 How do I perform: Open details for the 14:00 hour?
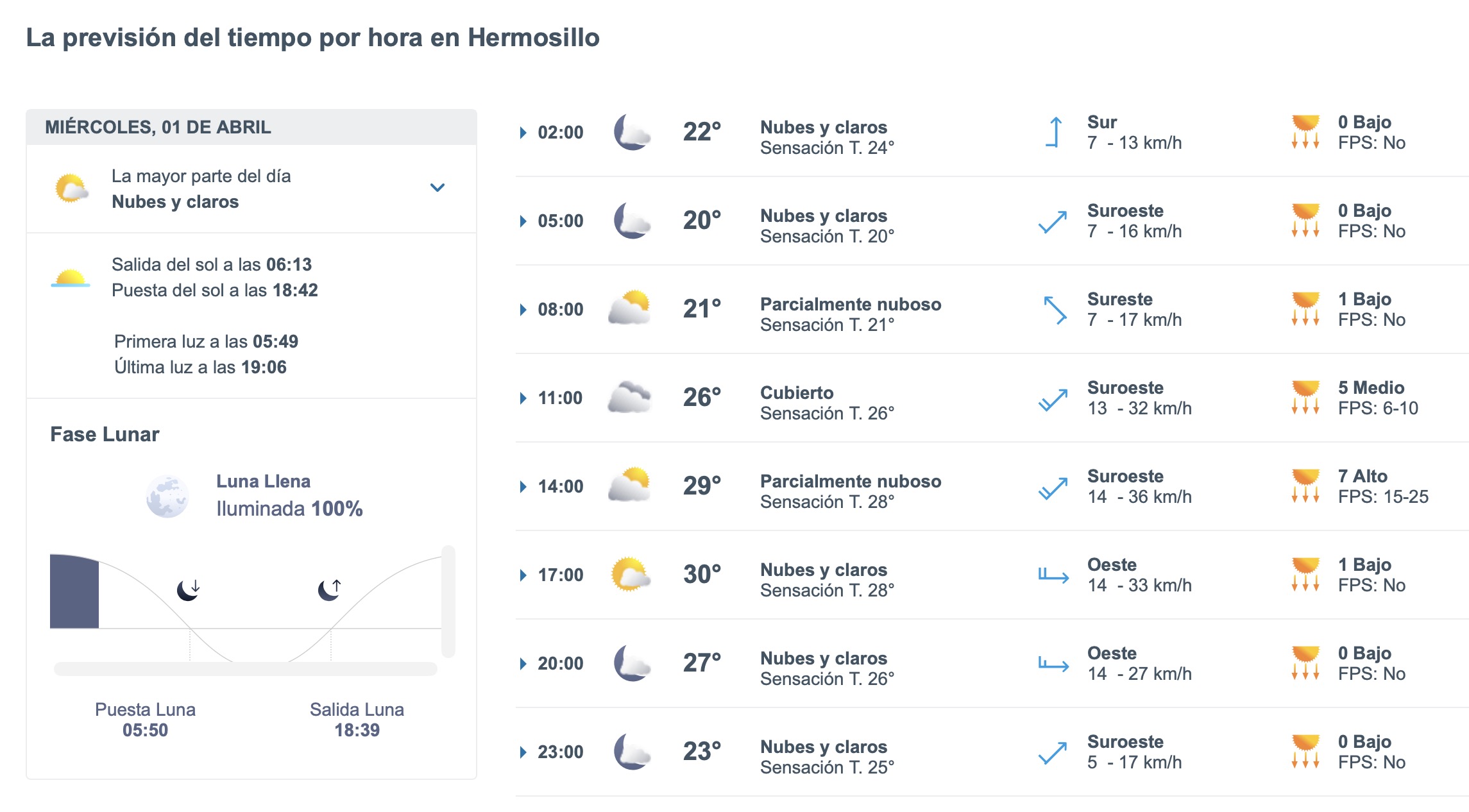point(523,486)
